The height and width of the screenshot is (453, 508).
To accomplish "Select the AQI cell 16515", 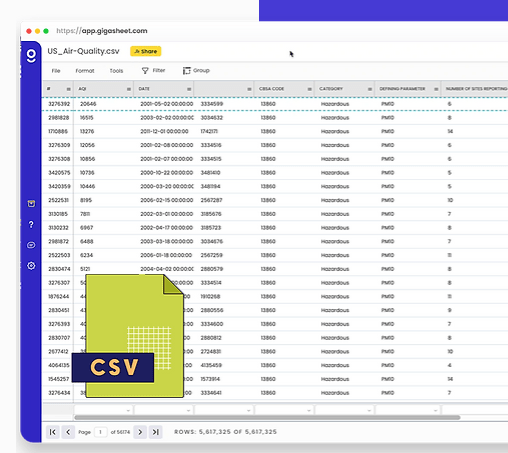I will (87, 118).
